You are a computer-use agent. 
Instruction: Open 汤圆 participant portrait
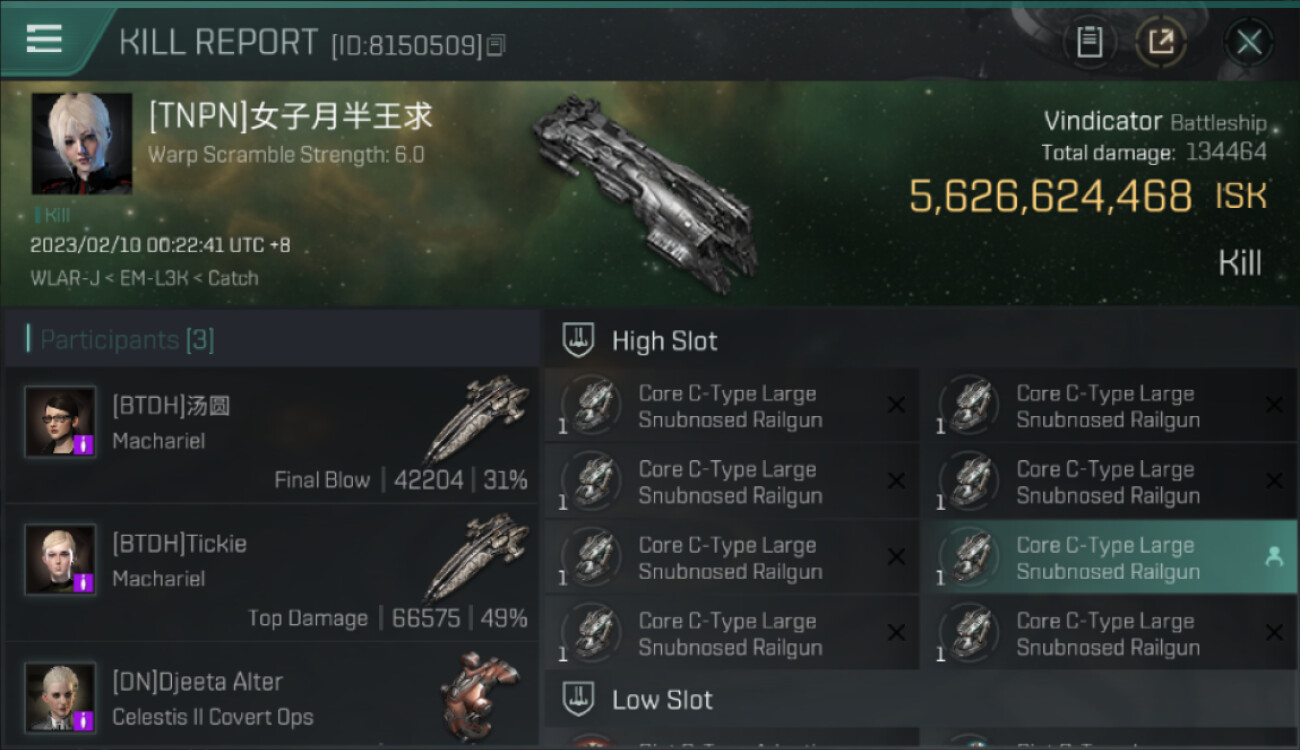pyautogui.click(x=61, y=422)
